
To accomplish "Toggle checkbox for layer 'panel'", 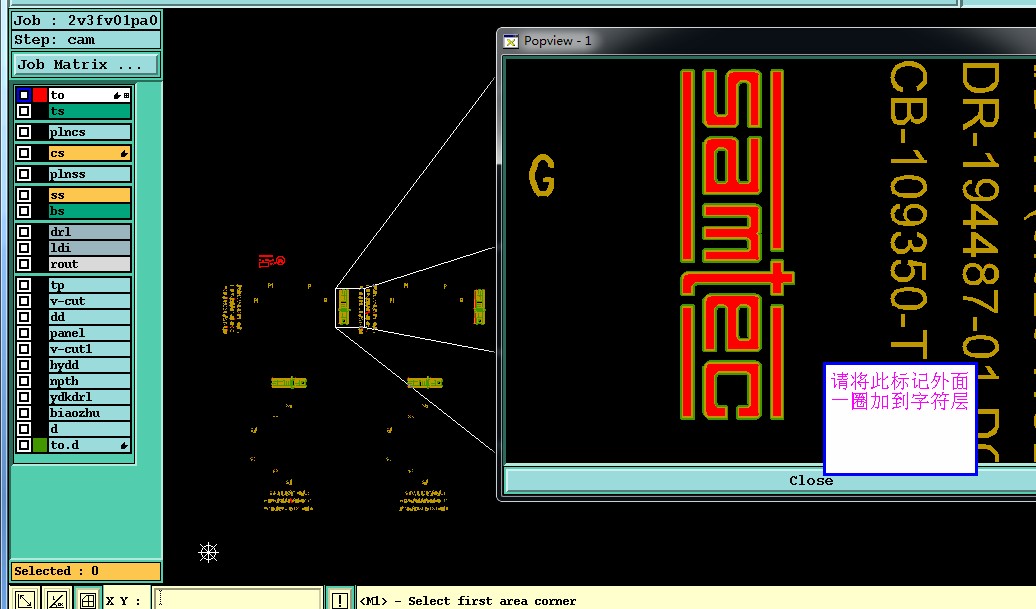I will click(24, 333).
